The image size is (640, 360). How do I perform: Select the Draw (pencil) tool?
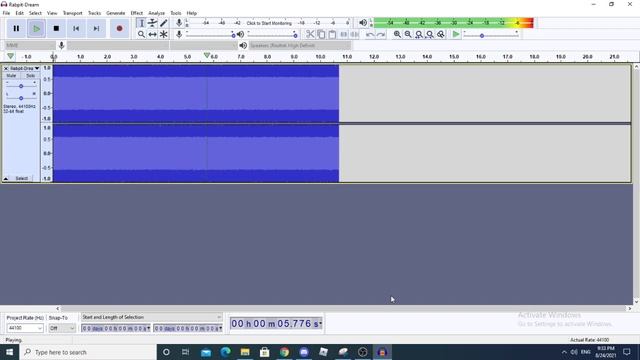tap(163, 23)
